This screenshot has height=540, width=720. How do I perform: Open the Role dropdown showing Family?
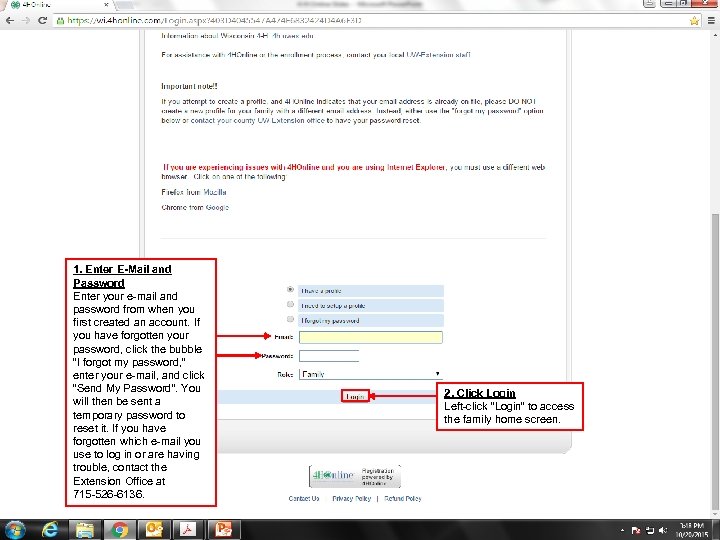point(371,374)
